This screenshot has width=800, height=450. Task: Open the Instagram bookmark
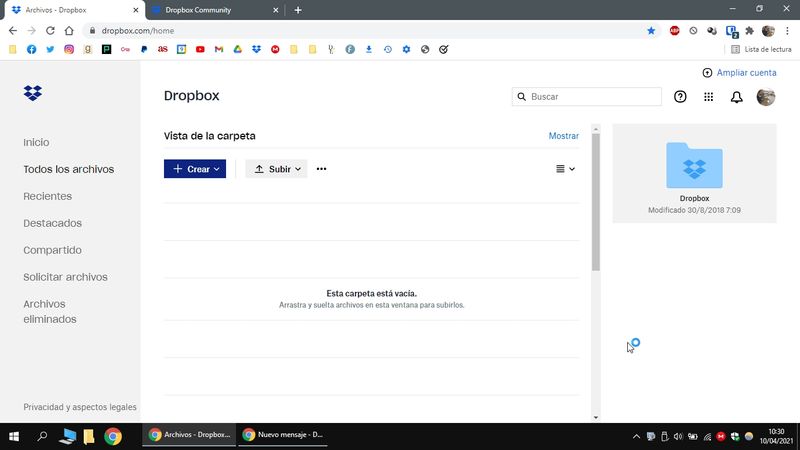click(x=69, y=49)
